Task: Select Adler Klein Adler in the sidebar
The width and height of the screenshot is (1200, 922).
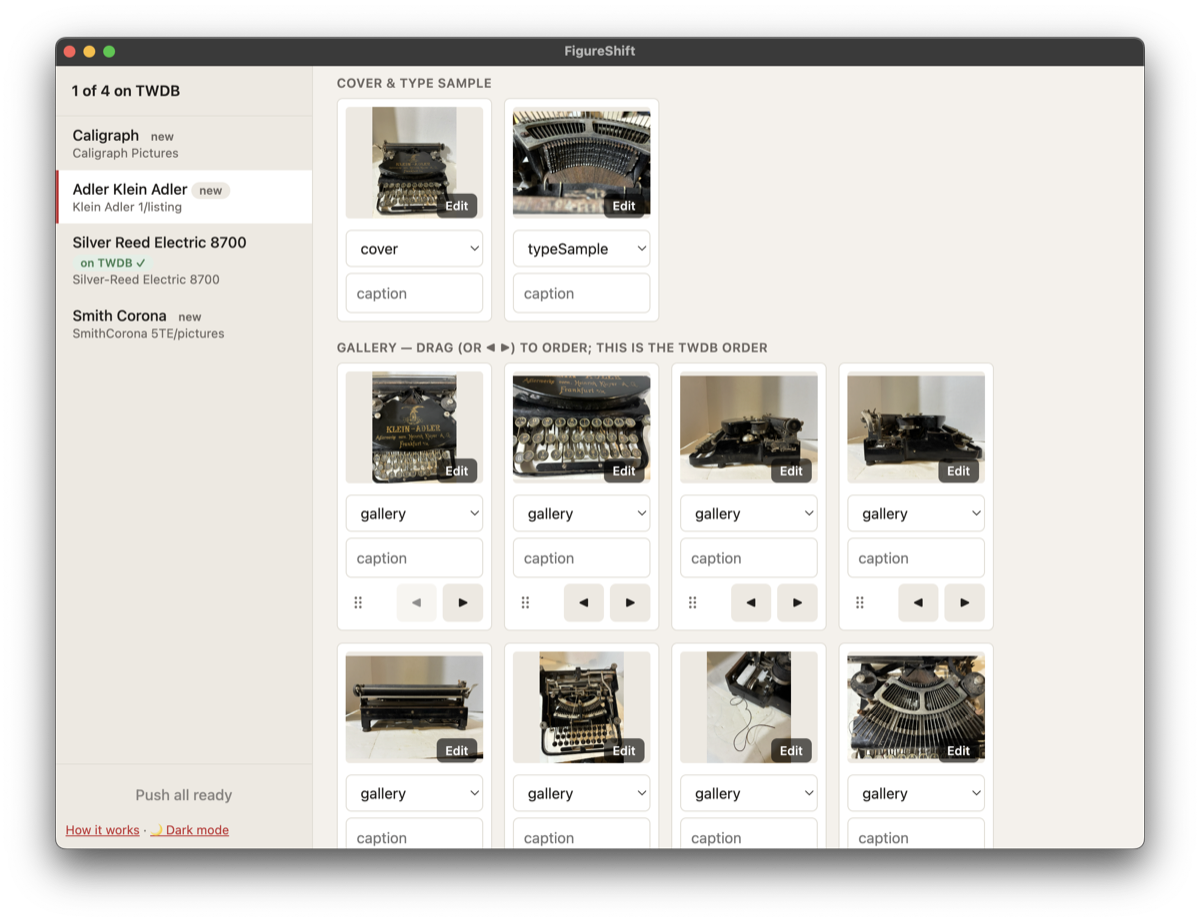Action: [x=185, y=197]
